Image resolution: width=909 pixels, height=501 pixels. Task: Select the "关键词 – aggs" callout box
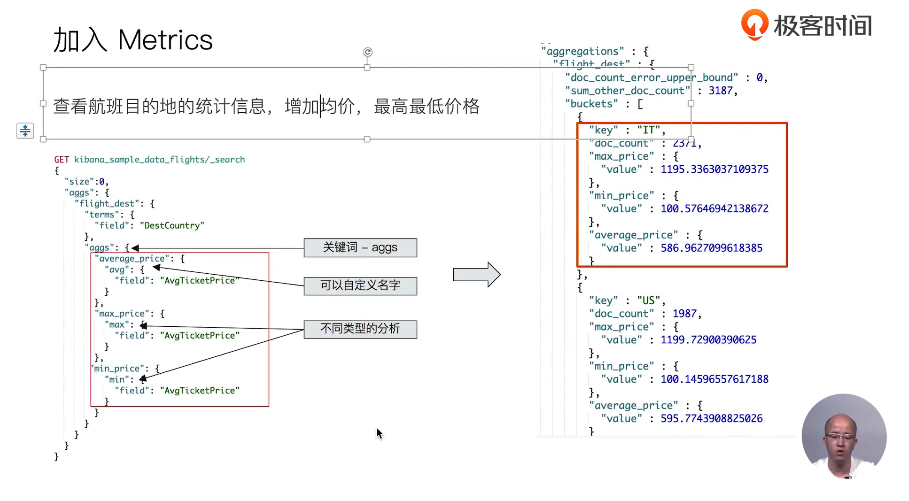coord(359,247)
